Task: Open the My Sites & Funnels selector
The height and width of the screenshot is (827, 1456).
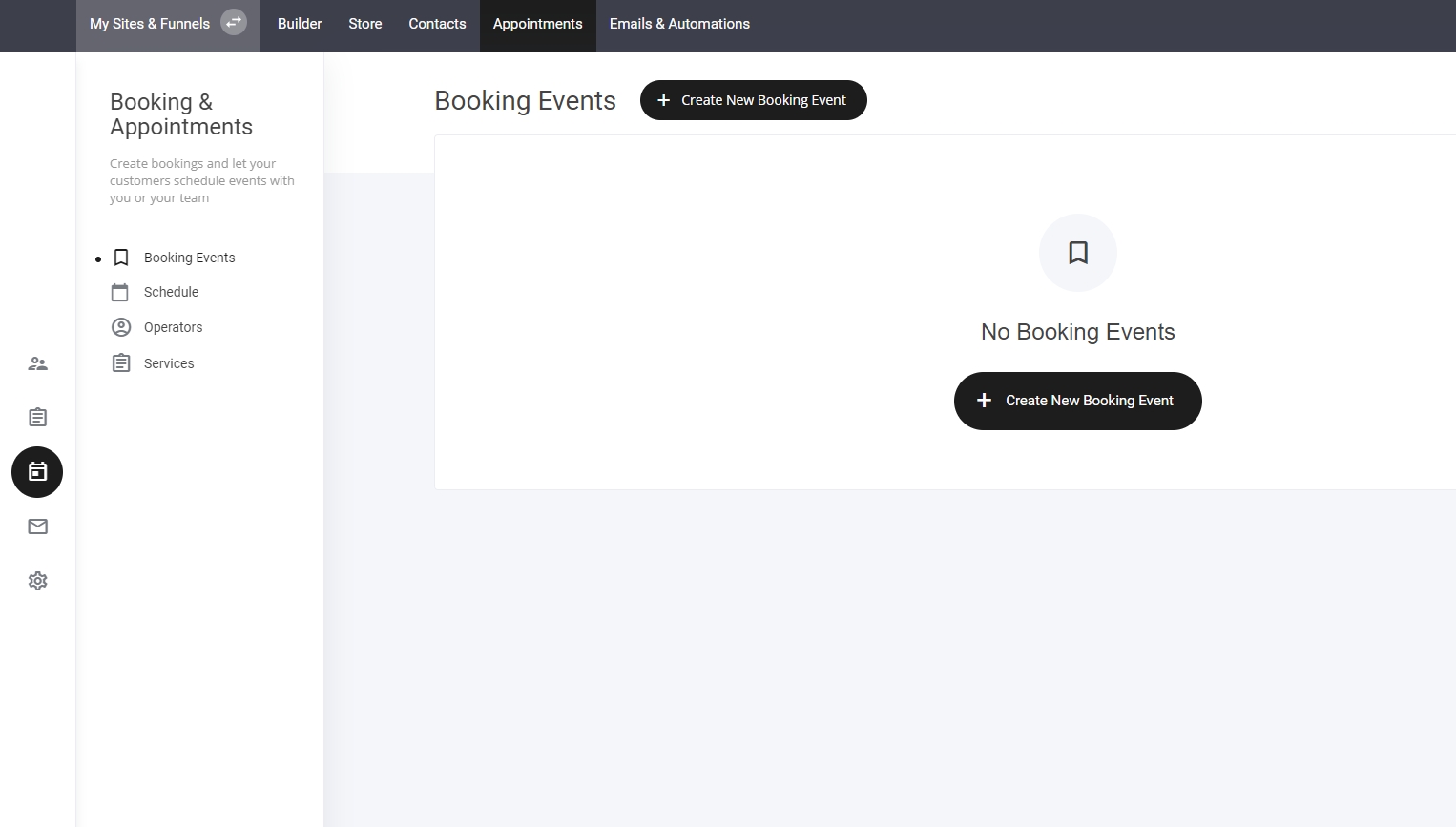Action: point(150,24)
